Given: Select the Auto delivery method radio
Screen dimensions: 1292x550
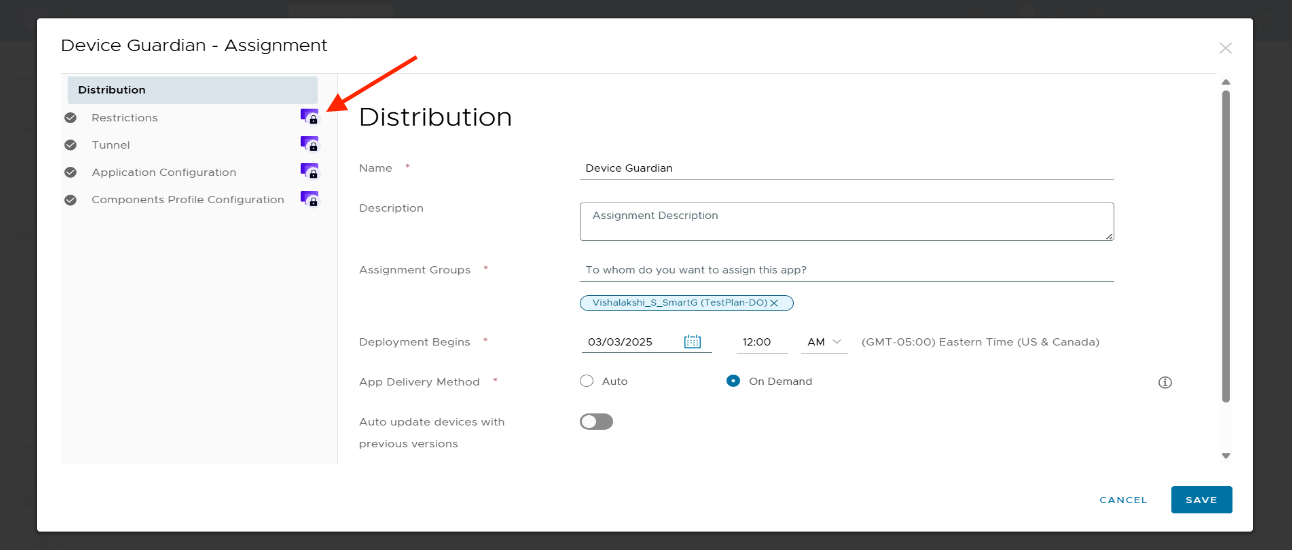Looking at the screenshot, I should tap(587, 381).
